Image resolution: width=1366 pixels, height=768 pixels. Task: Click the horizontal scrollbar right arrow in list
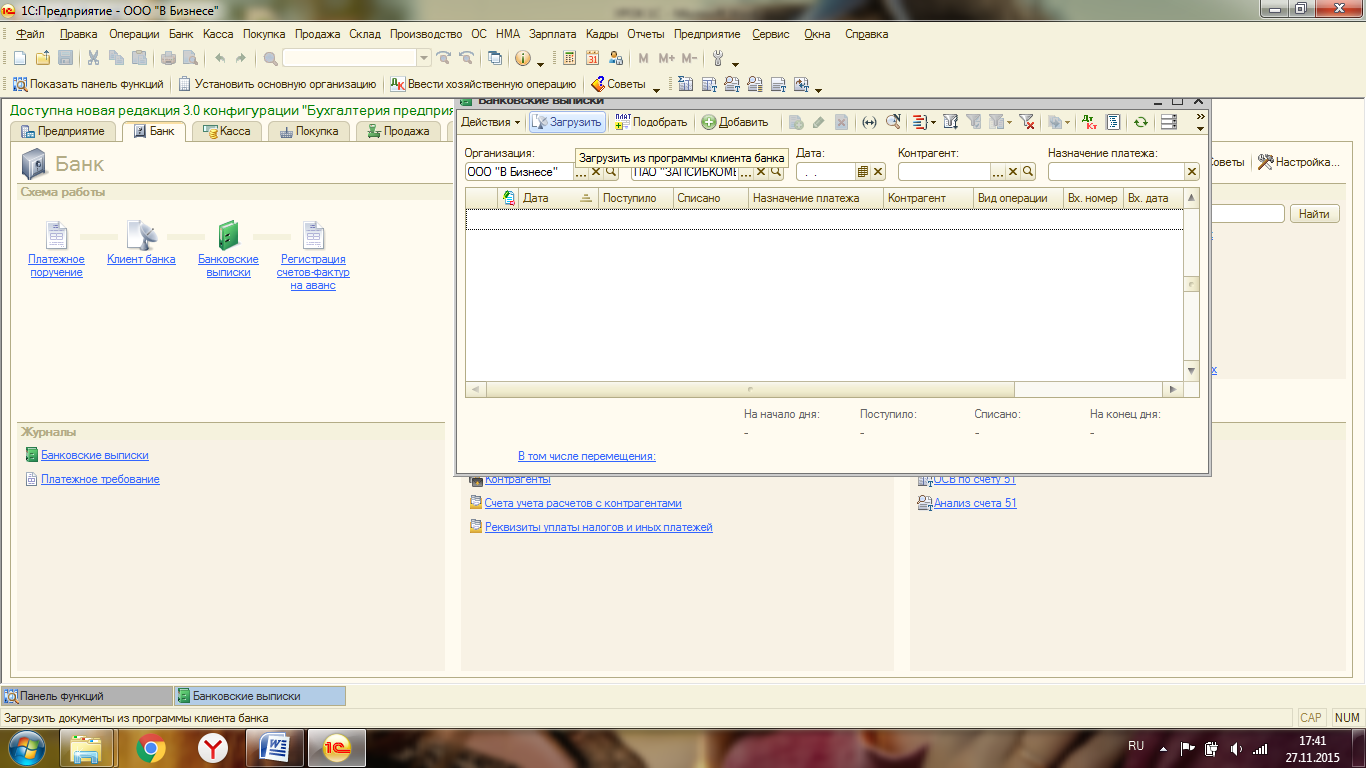click(1174, 389)
